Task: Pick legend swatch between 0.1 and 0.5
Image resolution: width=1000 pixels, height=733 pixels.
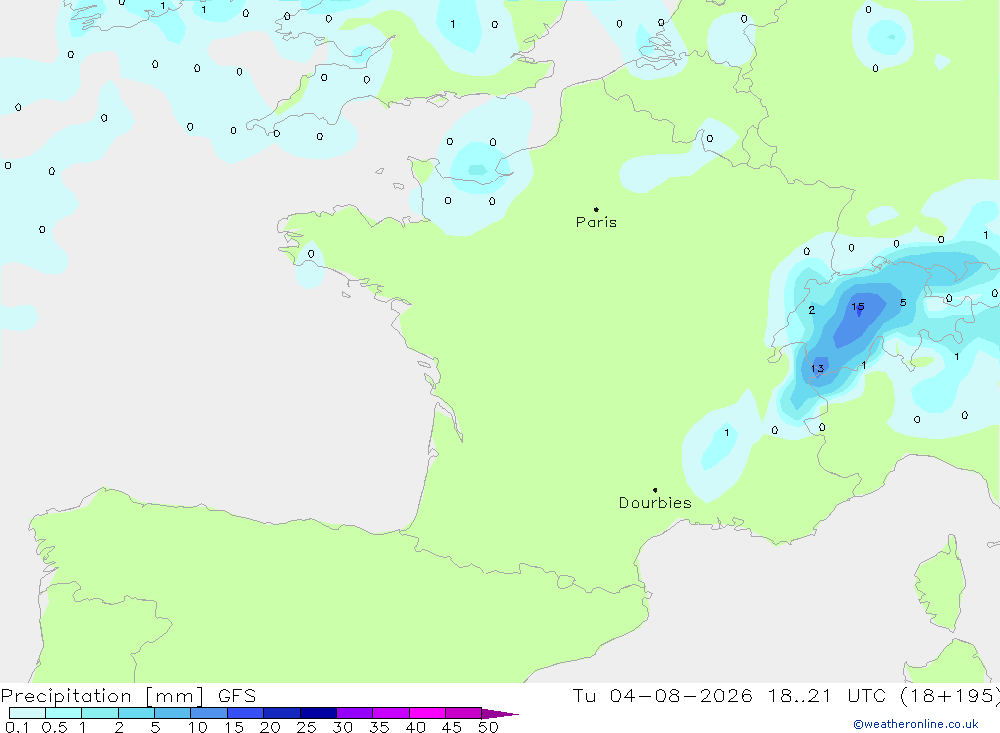Action: (27, 713)
